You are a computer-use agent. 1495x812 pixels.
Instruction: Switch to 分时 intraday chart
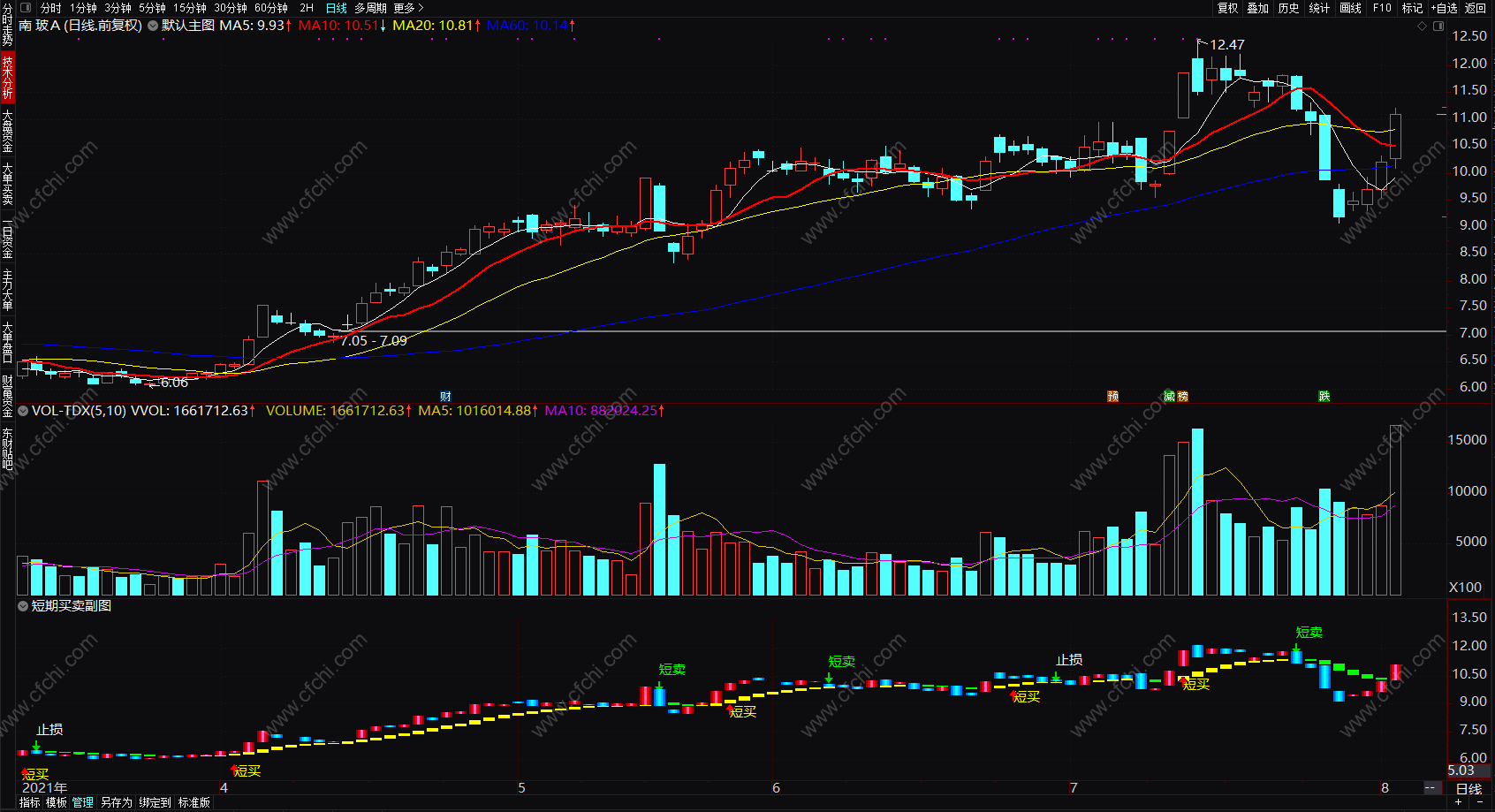[x=50, y=8]
